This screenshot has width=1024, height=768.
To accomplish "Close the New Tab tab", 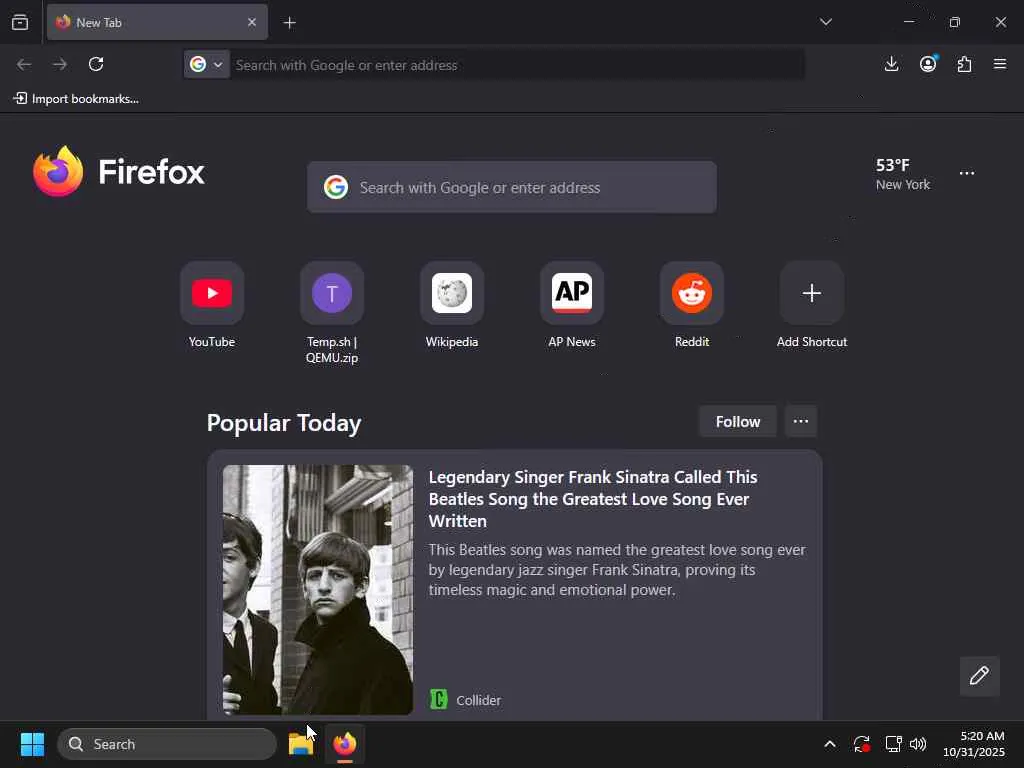I will (x=252, y=22).
